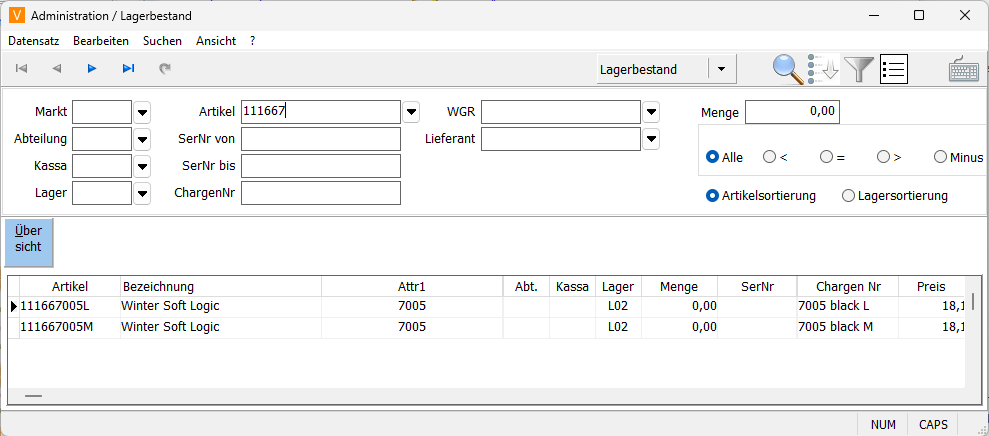Open the on-screen keyboard icon

964,69
